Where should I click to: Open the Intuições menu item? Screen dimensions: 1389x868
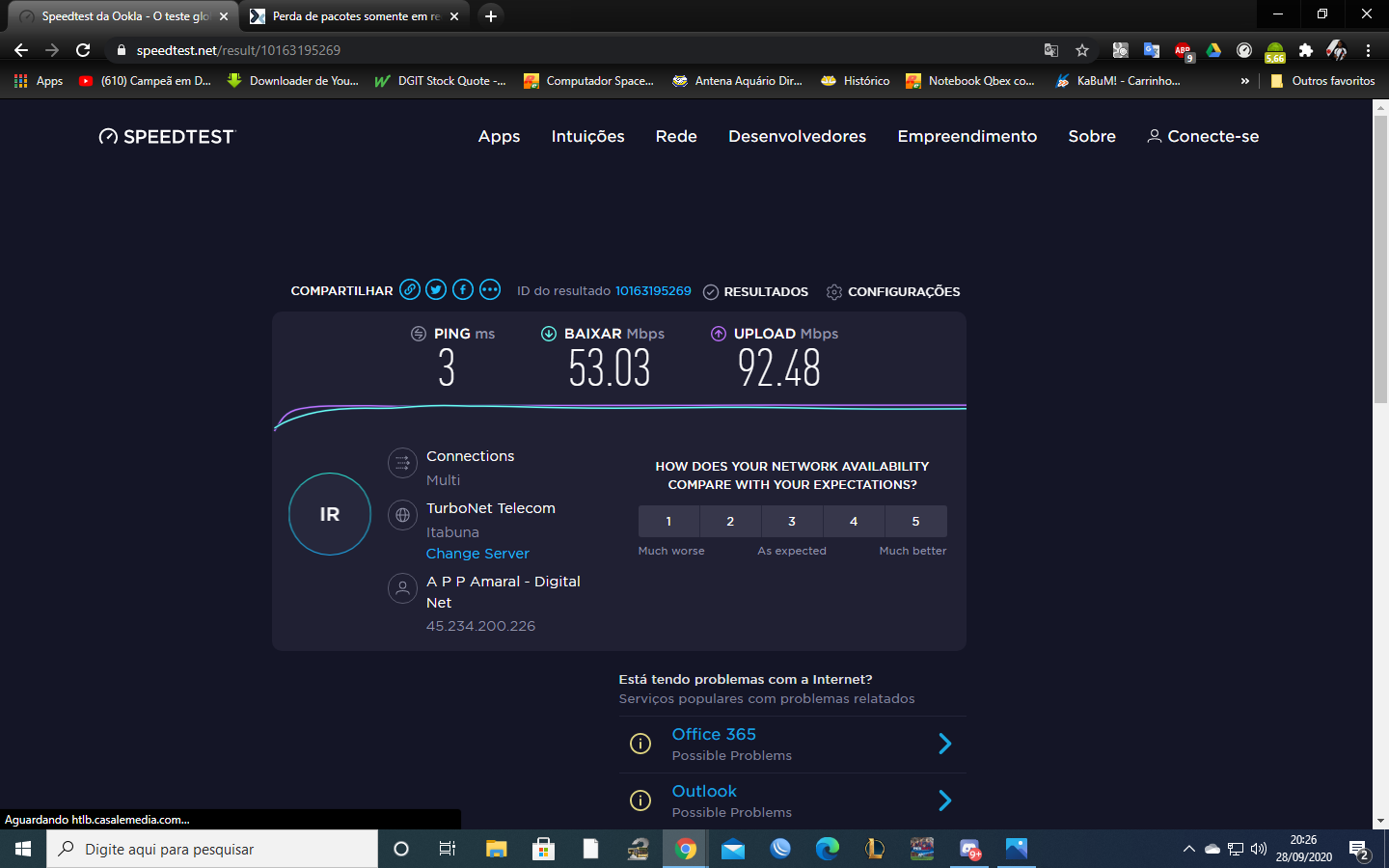587,137
